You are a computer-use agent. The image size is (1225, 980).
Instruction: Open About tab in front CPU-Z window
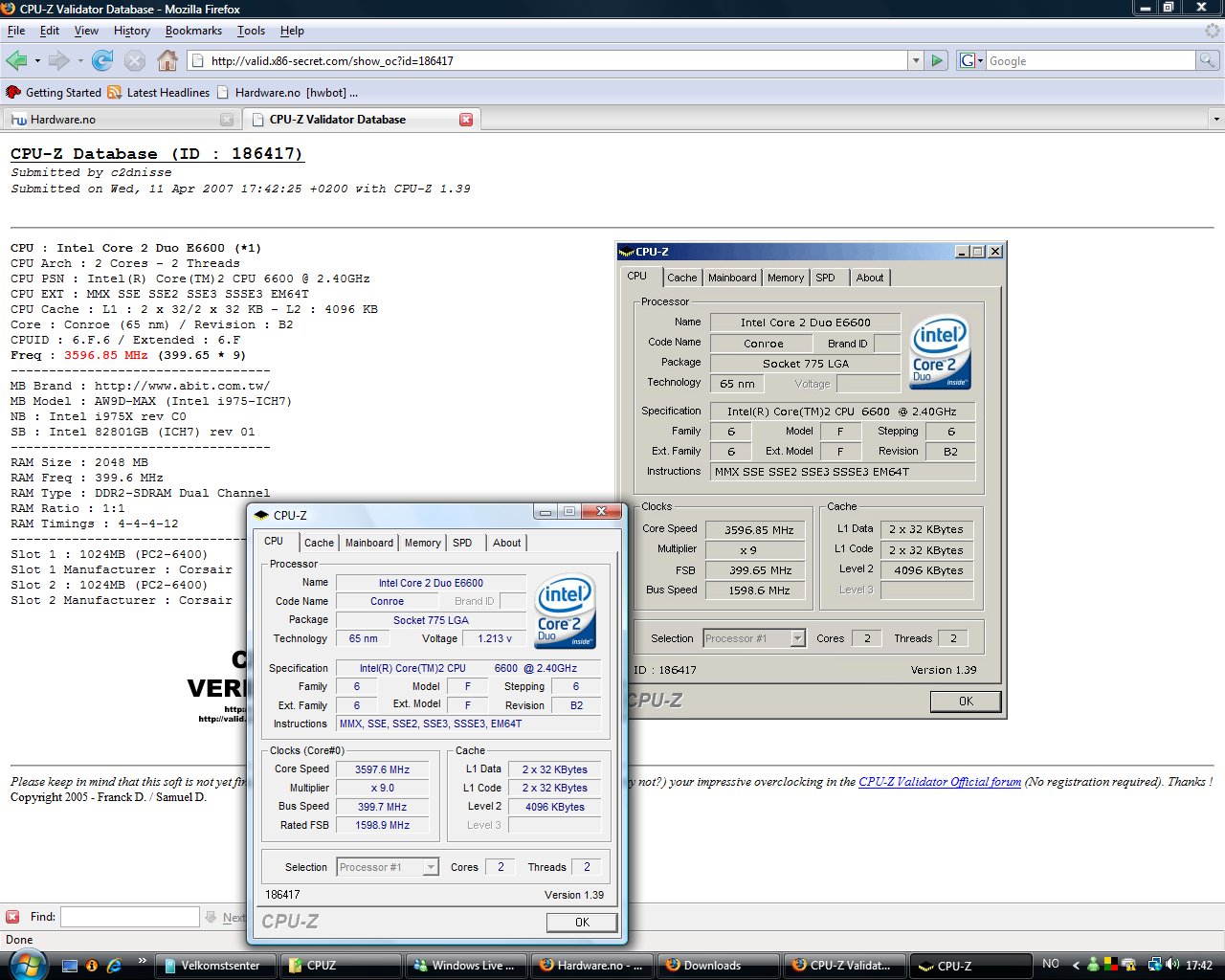[x=507, y=543]
